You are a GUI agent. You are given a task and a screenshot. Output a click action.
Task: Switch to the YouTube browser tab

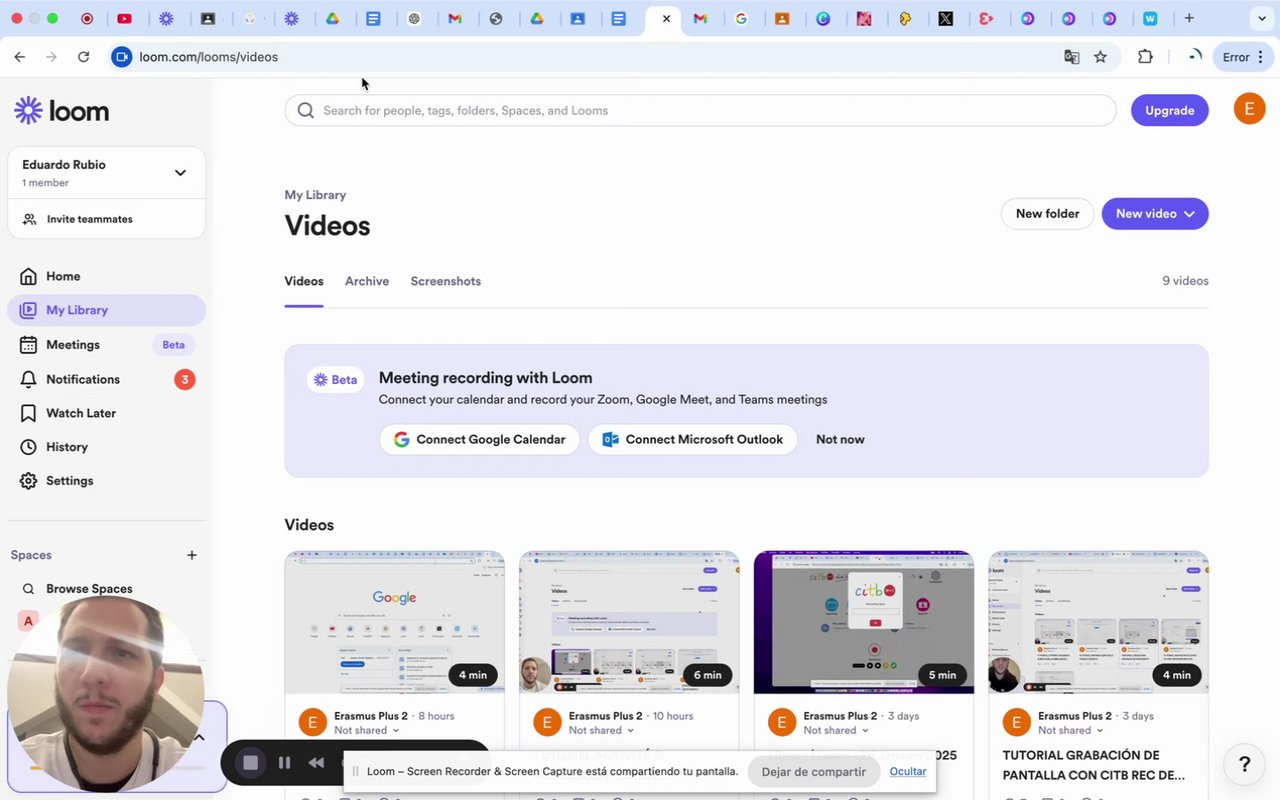(x=124, y=18)
